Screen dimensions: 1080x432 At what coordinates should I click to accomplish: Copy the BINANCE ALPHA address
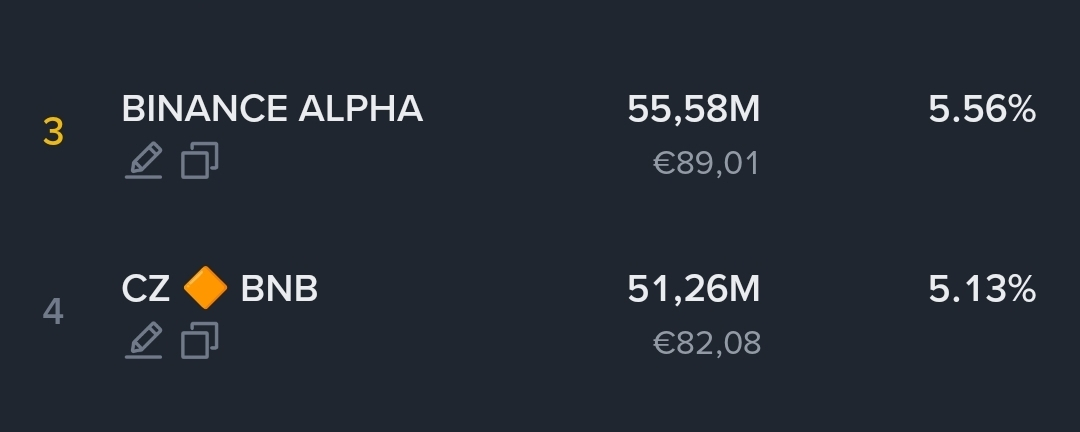(200, 161)
